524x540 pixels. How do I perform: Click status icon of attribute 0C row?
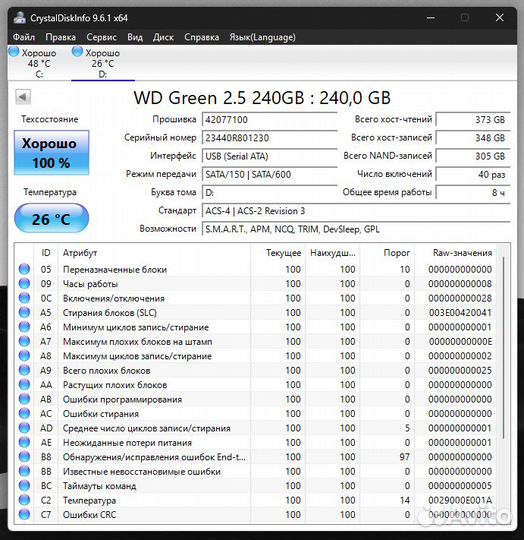24,298
